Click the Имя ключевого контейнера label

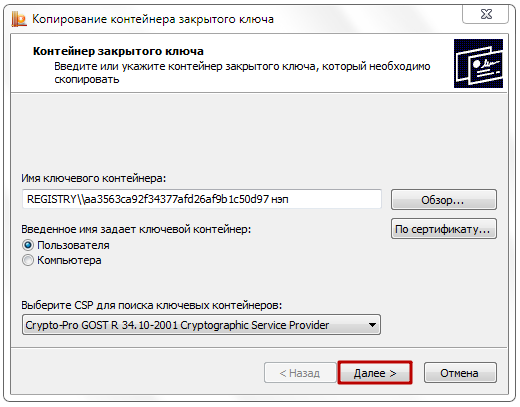[x=94, y=178]
